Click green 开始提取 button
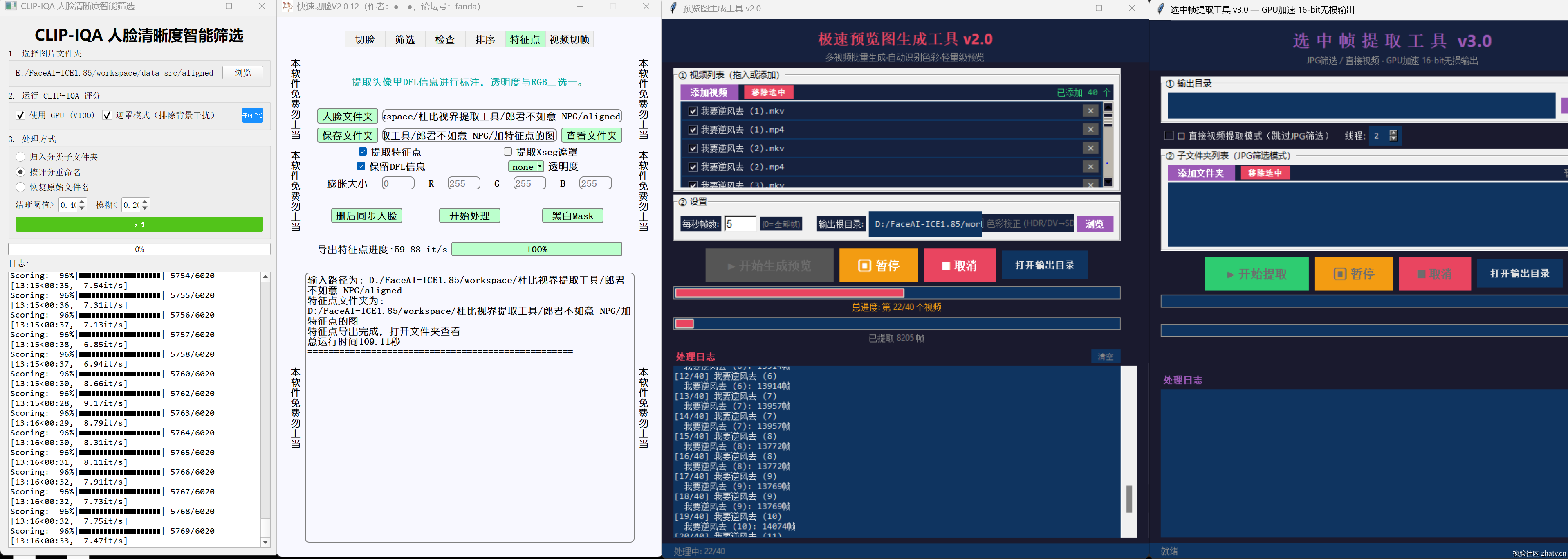 click(1256, 274)
